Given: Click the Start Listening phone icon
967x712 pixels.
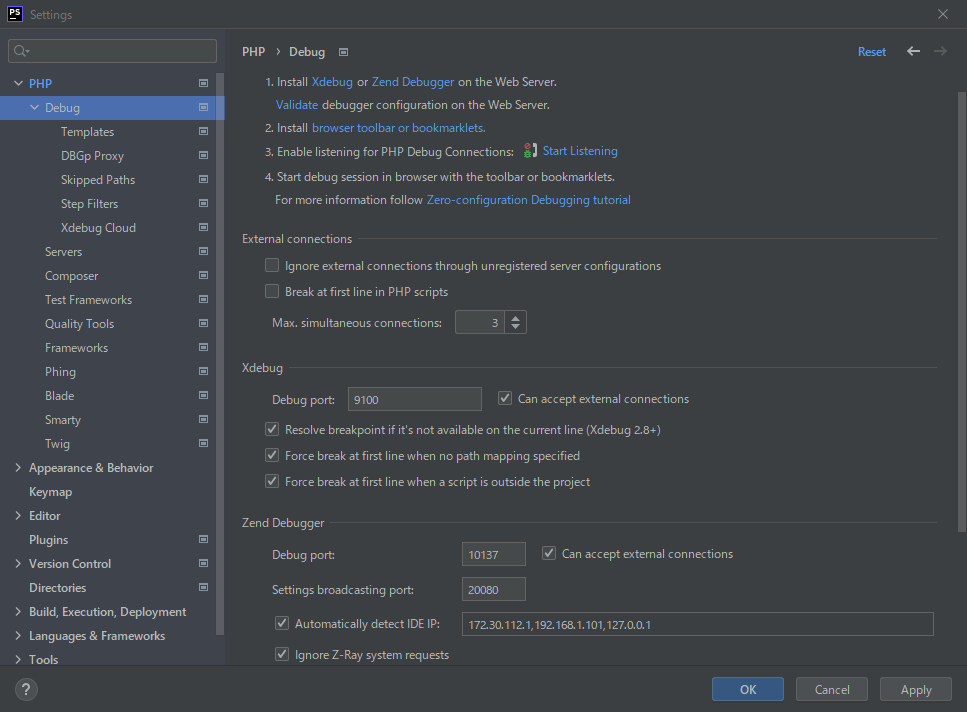Looking at the screenshot, I should point(531,151).
